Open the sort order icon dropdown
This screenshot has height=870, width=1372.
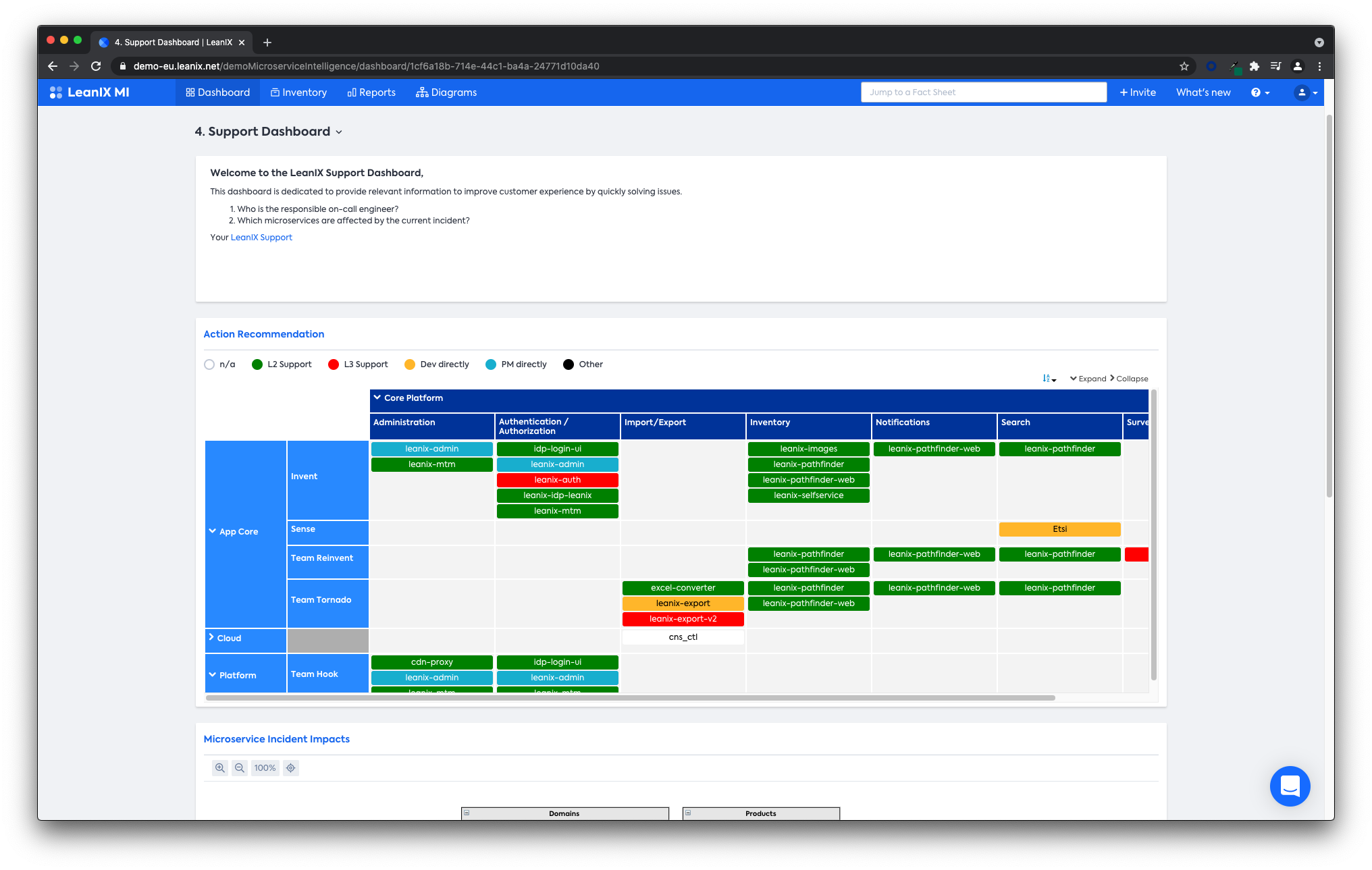point(1049,379)
